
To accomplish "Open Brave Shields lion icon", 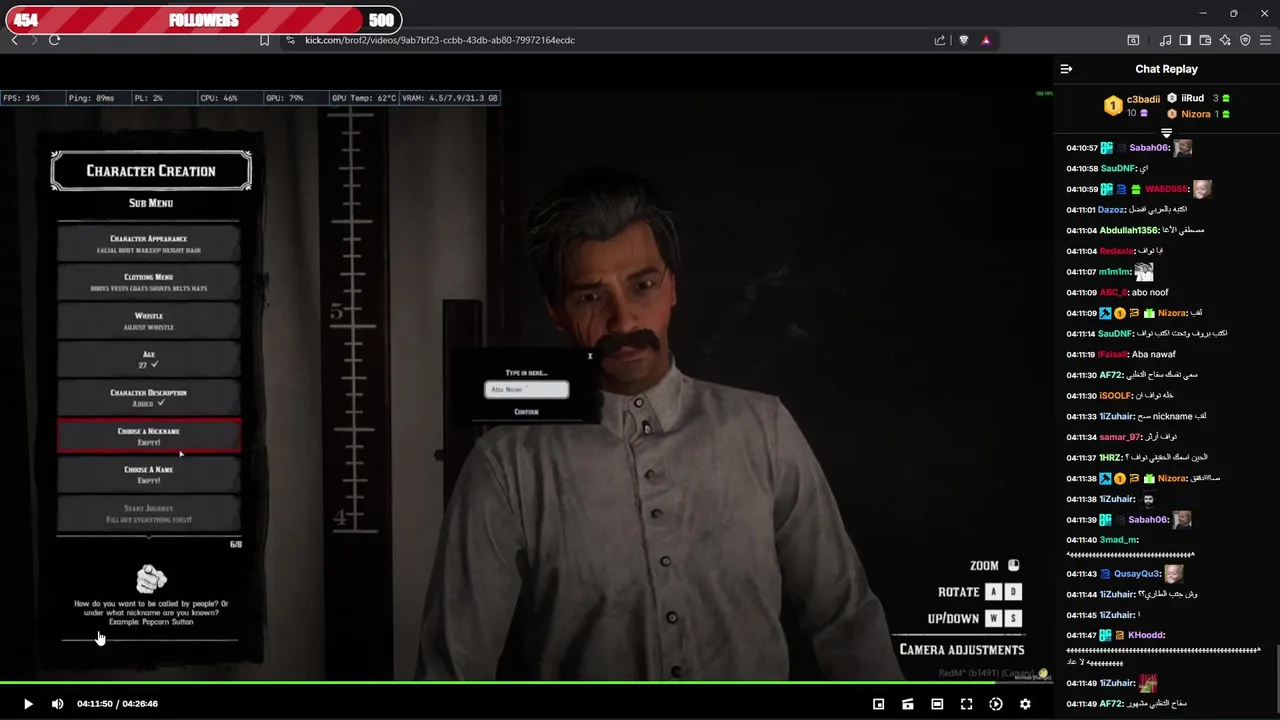I will (964, 40).
